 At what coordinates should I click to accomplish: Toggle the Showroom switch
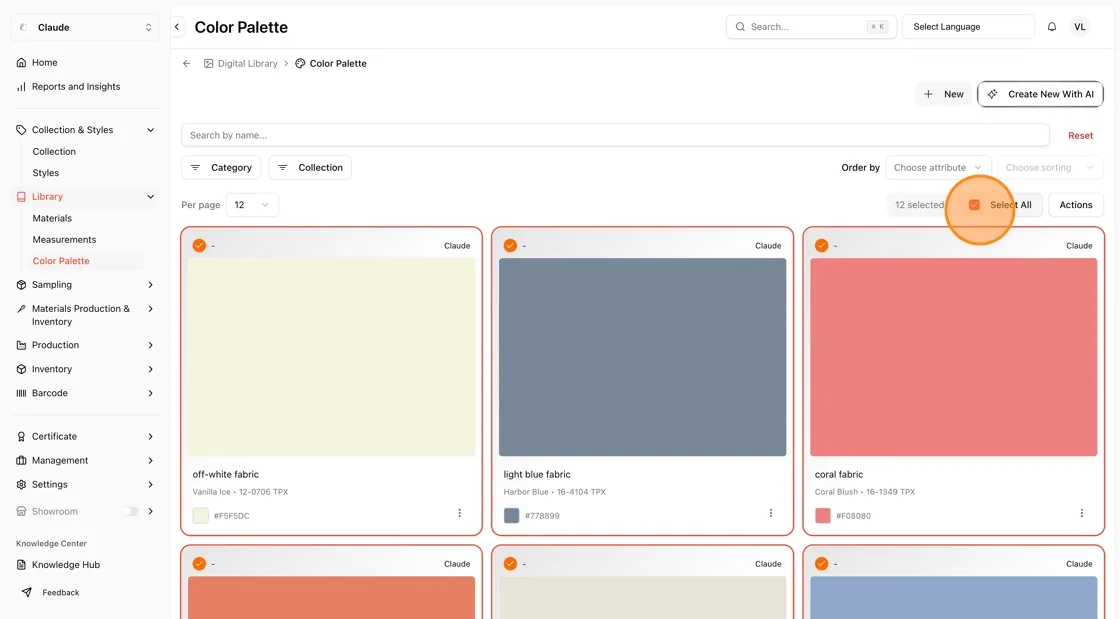pos(131,511)
